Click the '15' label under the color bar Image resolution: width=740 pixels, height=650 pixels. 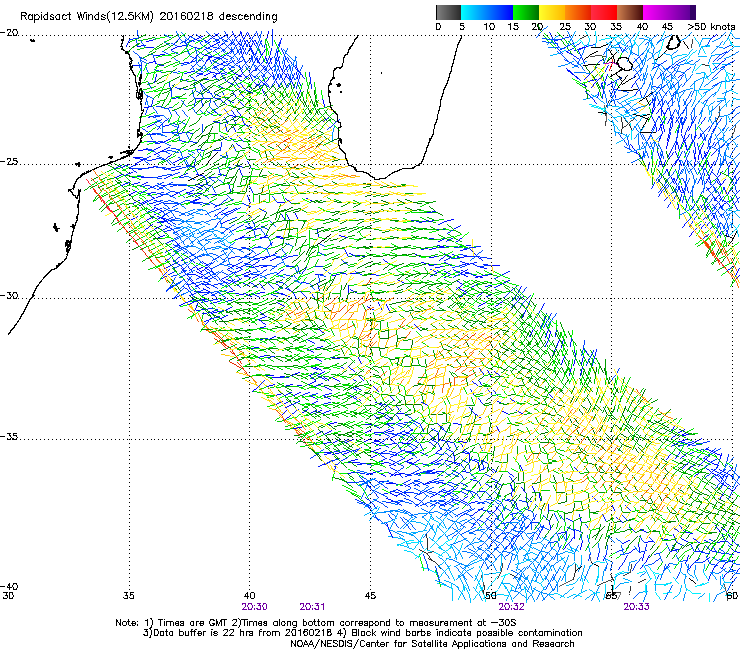[513, 27]
